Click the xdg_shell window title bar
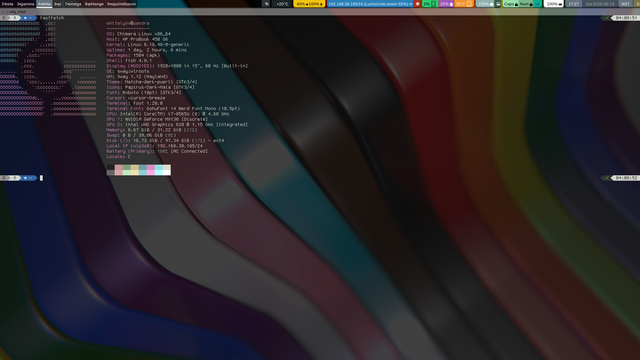The height and width of the screenshot is (360, 640). 320,12
